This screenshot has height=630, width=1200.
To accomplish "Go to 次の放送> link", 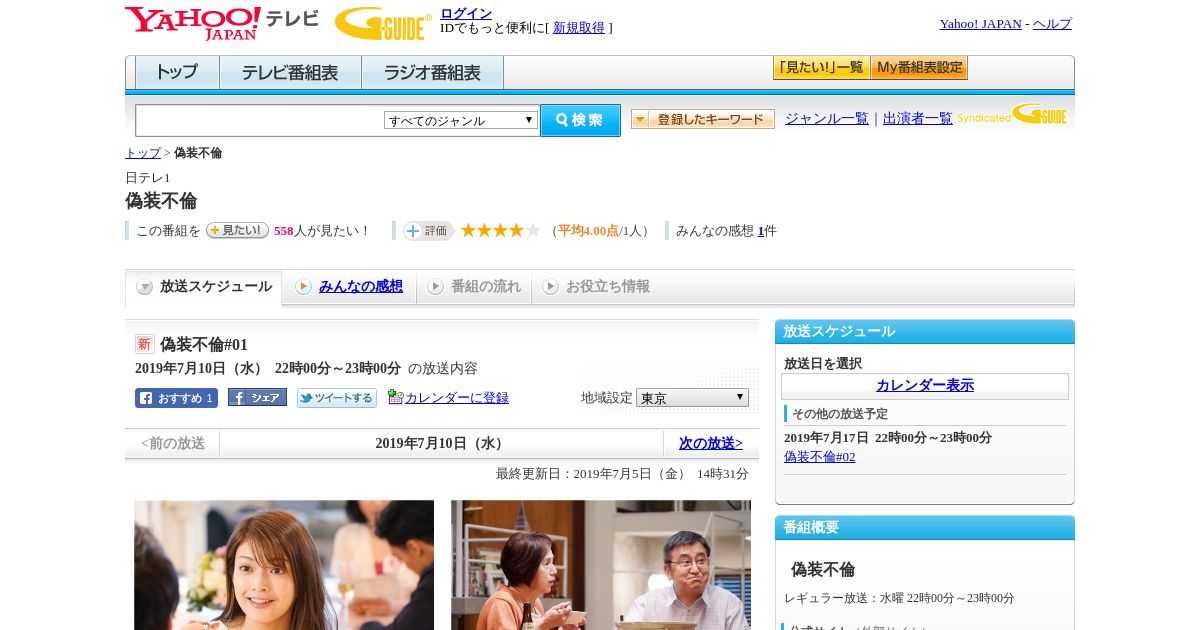I will pos(711,443).
